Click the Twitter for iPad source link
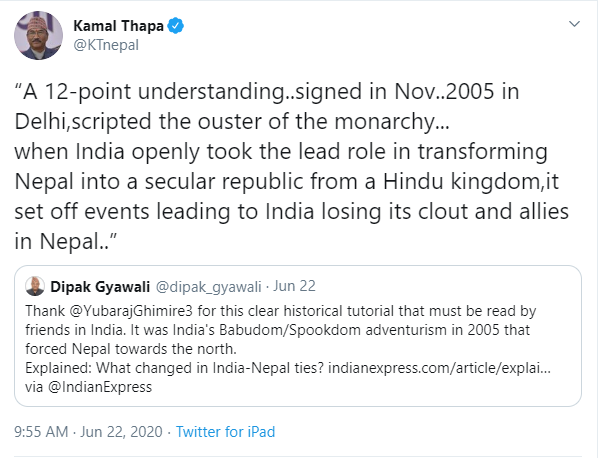The height and width of the screenshot is (458, 598). pos(225,432)
